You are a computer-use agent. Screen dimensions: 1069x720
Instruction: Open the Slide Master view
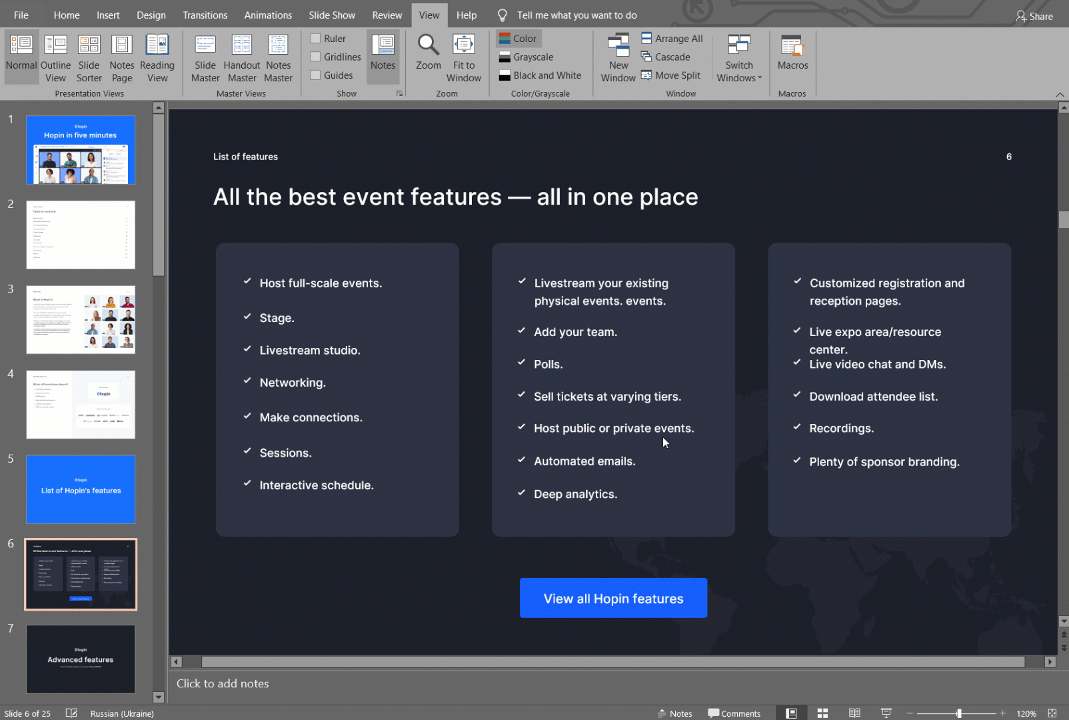pyautogui.click(x=205, y=57)
